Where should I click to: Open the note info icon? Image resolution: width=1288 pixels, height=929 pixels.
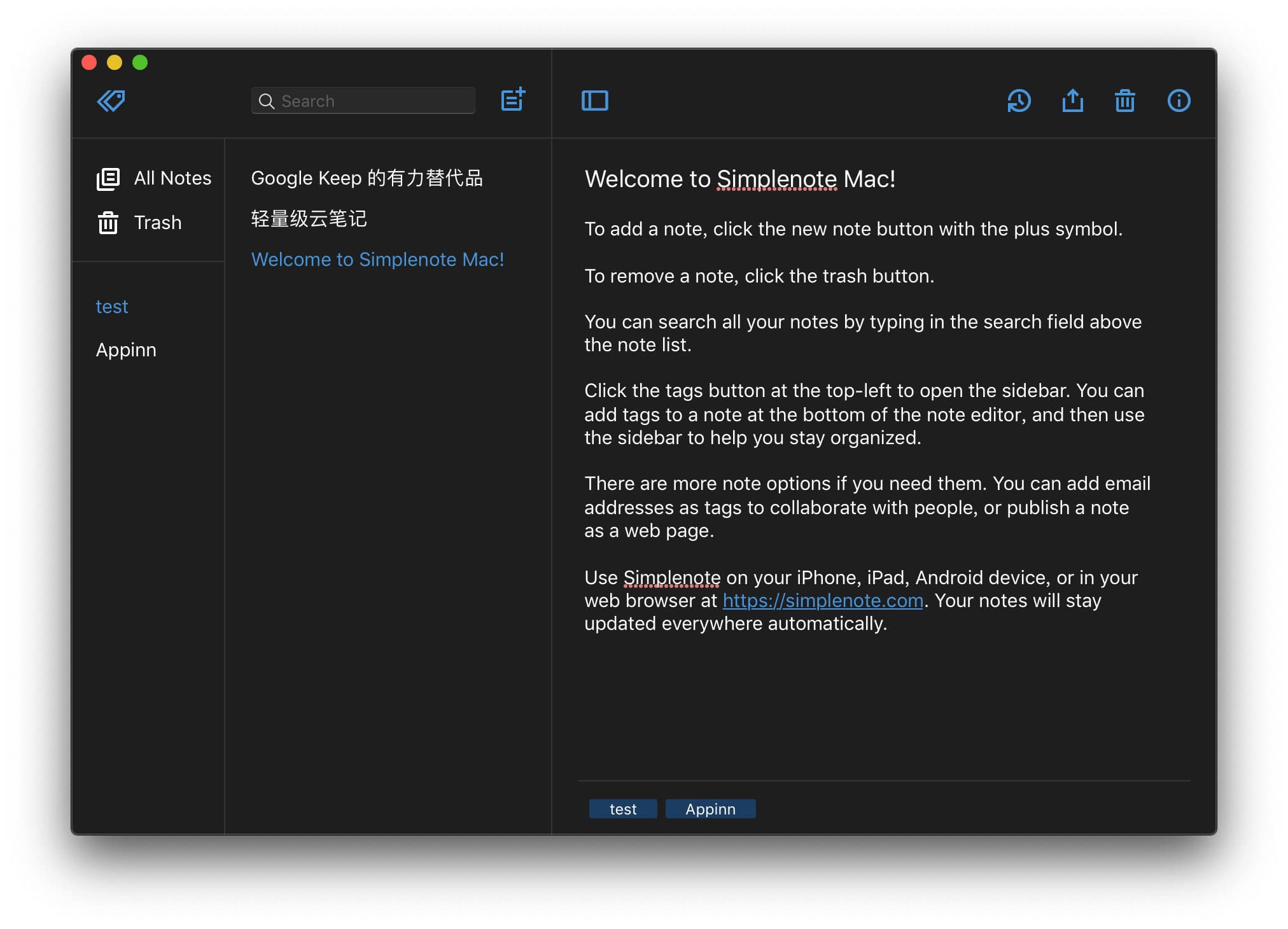tap(1179, 101)
